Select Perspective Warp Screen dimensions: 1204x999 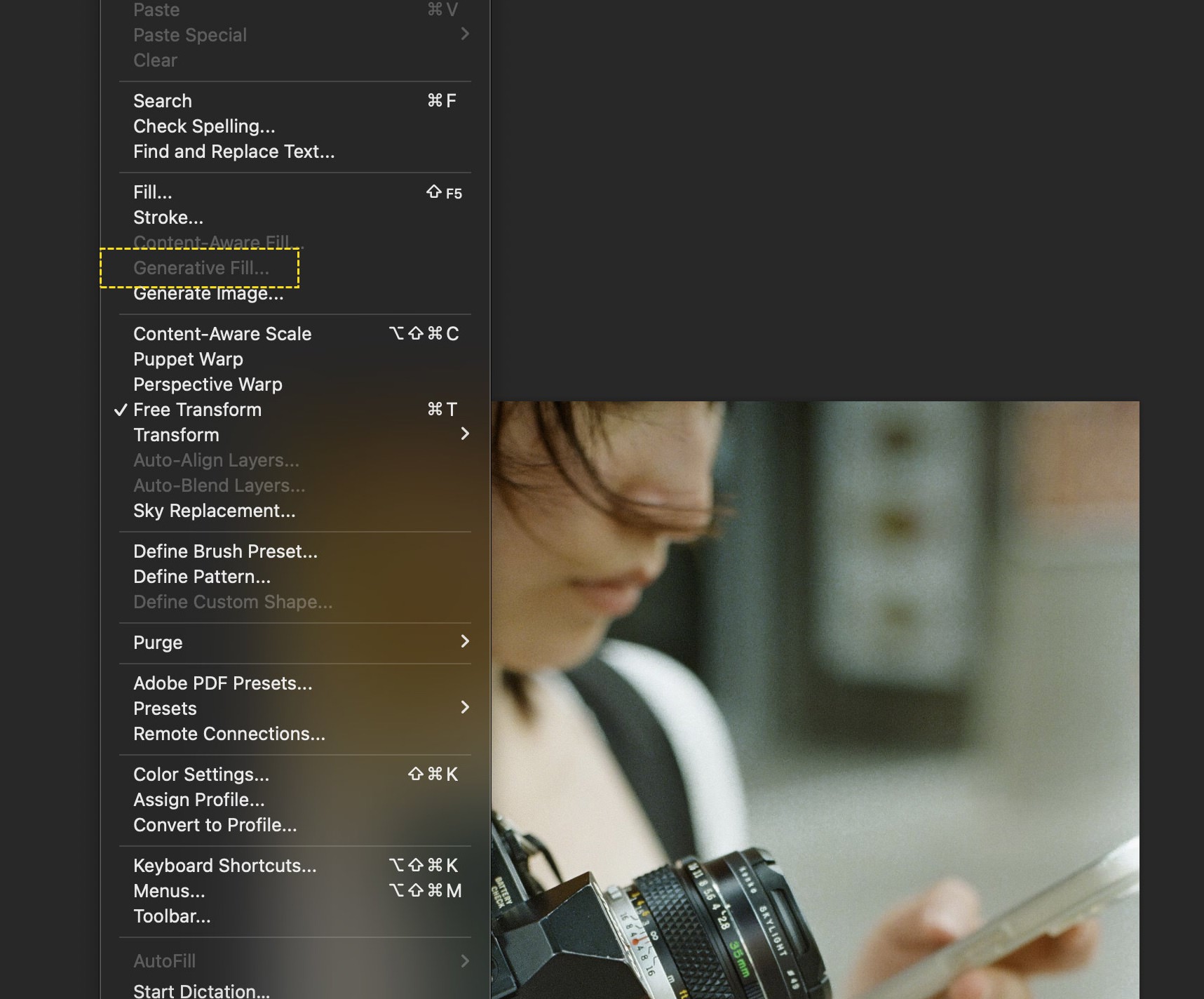[208, 384]
